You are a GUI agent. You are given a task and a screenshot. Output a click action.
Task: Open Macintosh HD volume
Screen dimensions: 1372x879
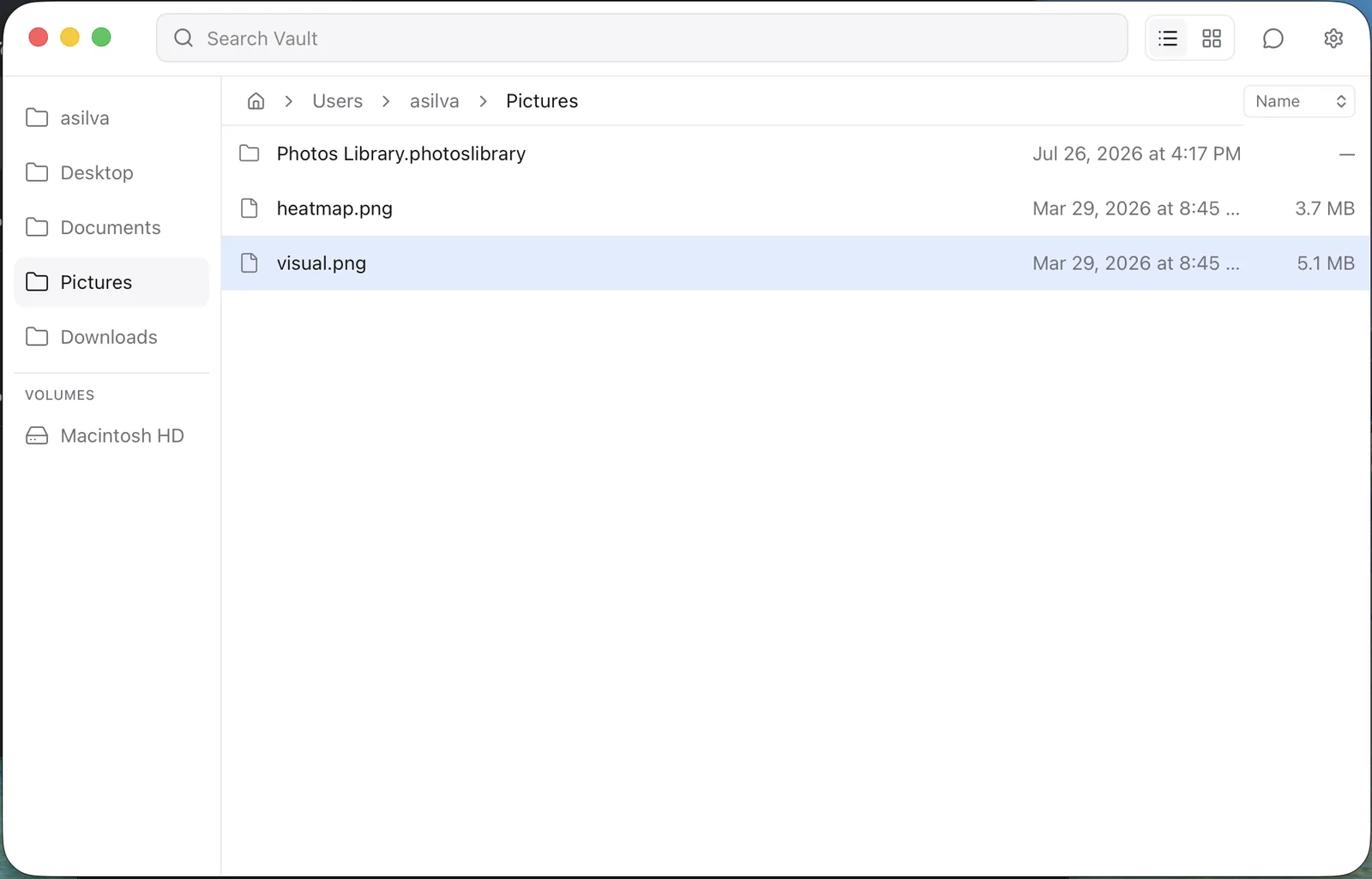[111, 436]
